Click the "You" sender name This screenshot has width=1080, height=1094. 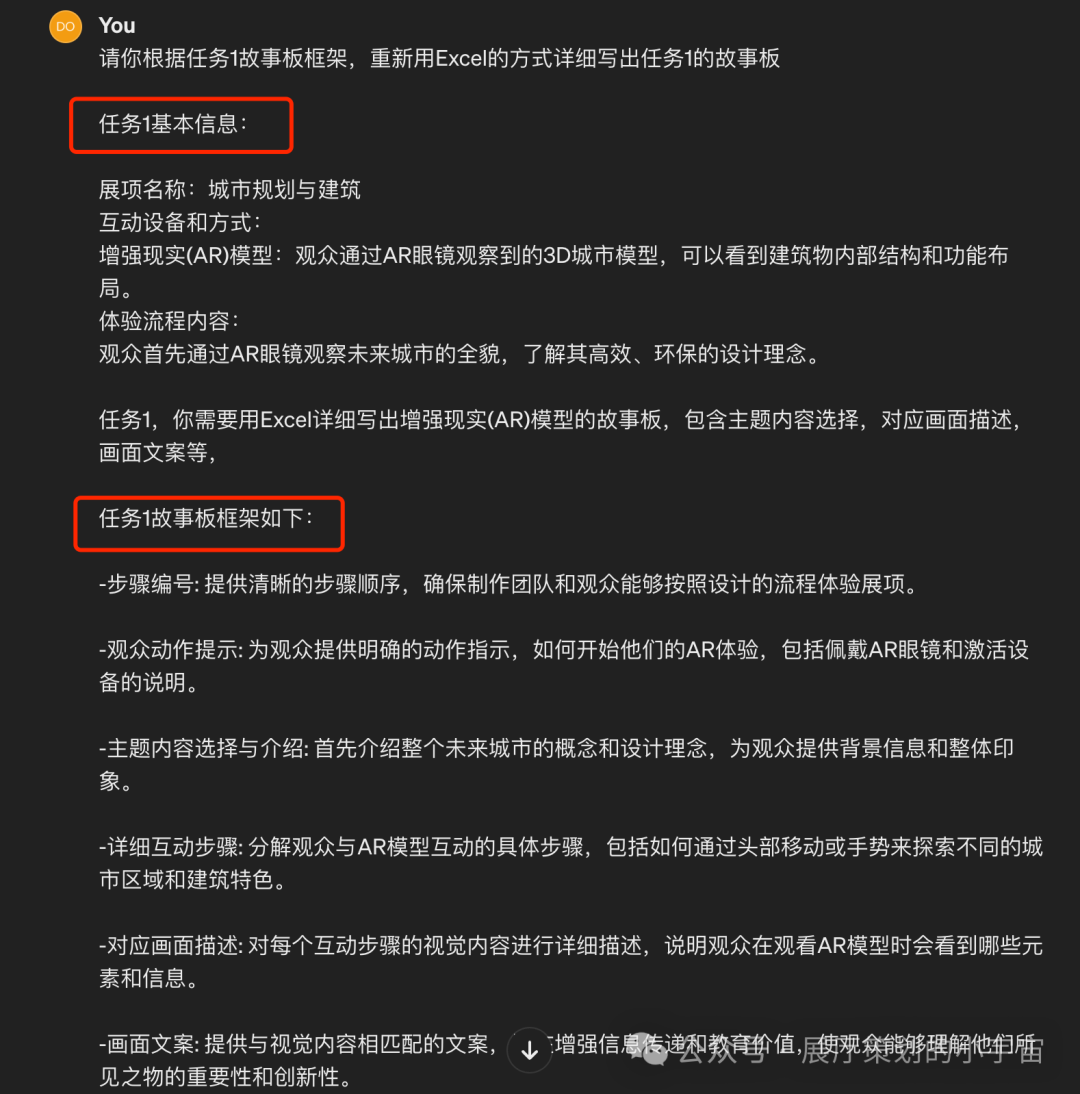pos(117,26)
